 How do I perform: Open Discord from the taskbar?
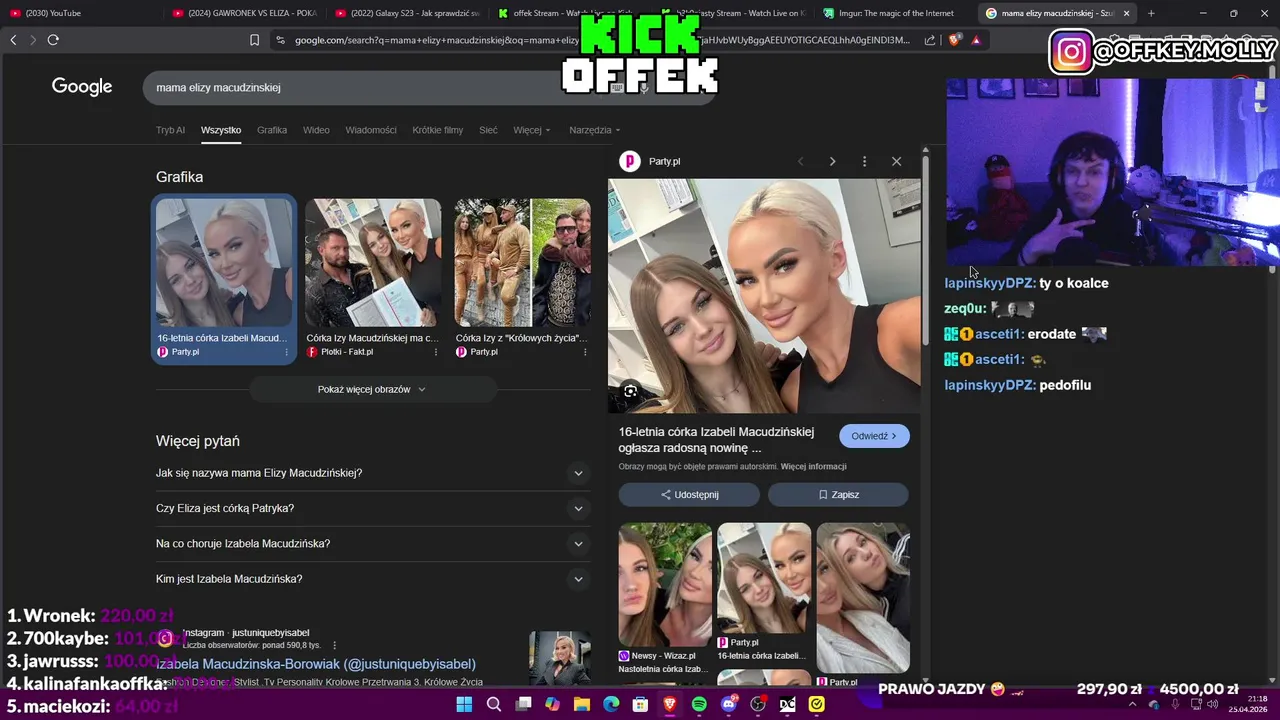pos(729,704)
